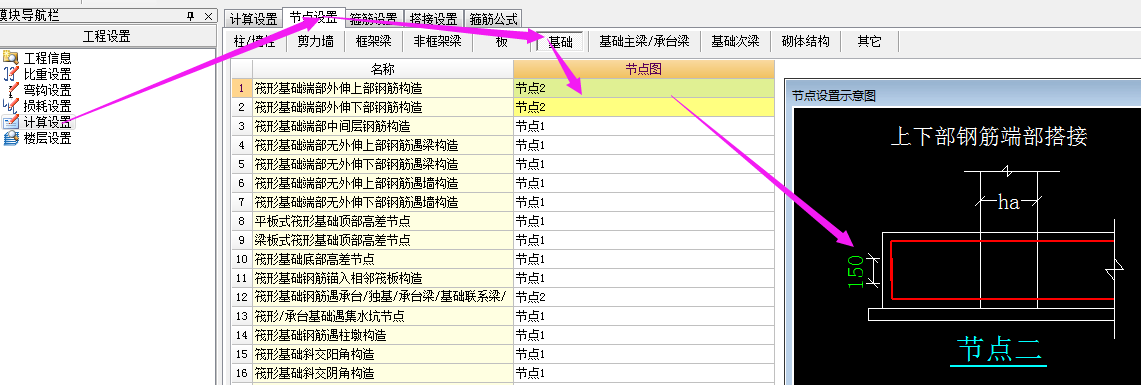1141x385 pixels.
Task: Select the 基础次梁 sub-tab
Action: tap(735, 41)
